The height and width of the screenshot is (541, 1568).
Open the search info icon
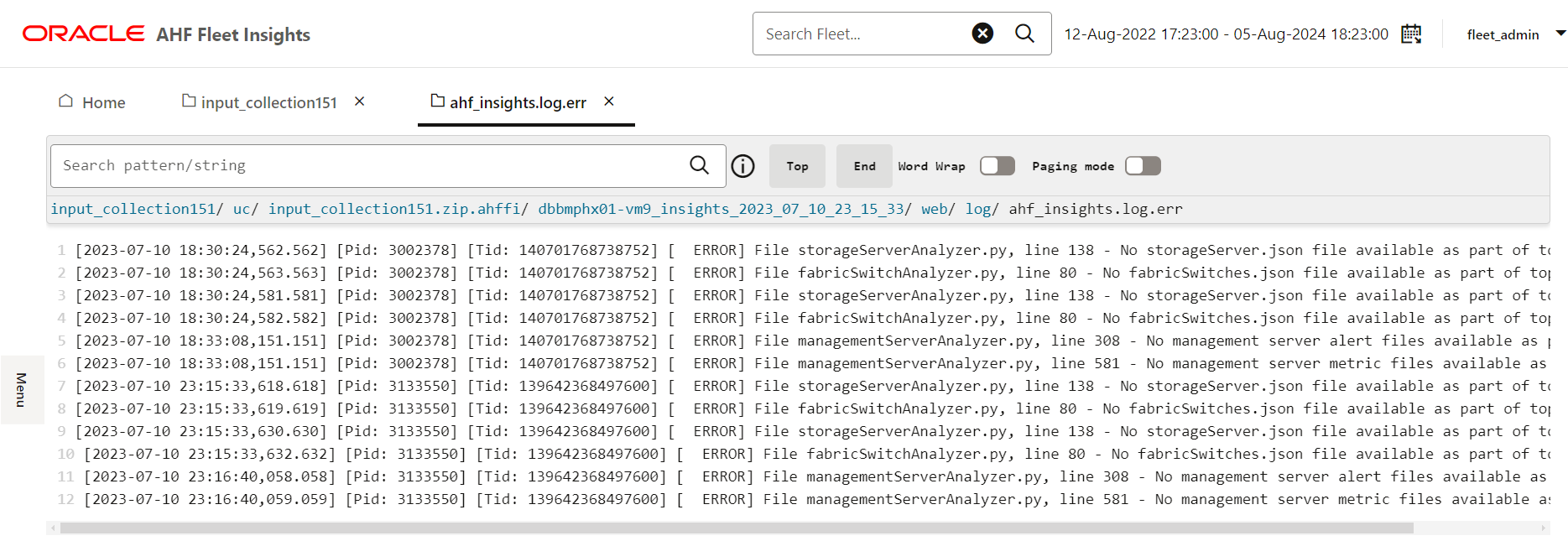click(x=742, y=166)
